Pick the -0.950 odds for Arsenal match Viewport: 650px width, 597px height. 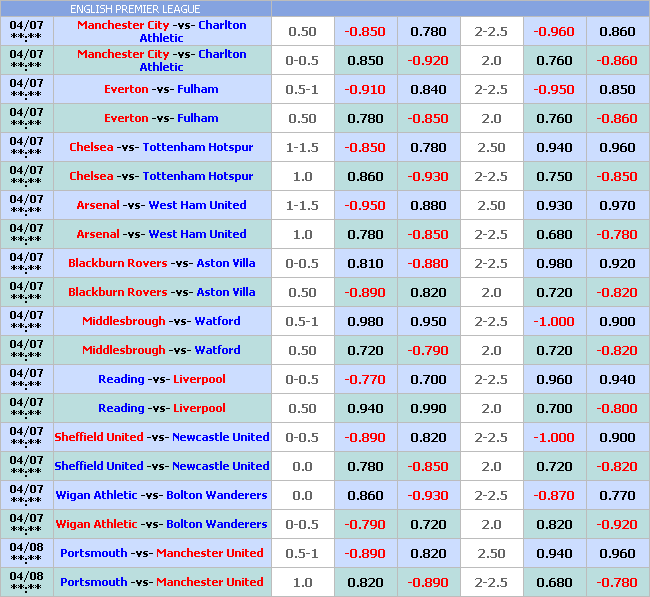tap(365, 205)
